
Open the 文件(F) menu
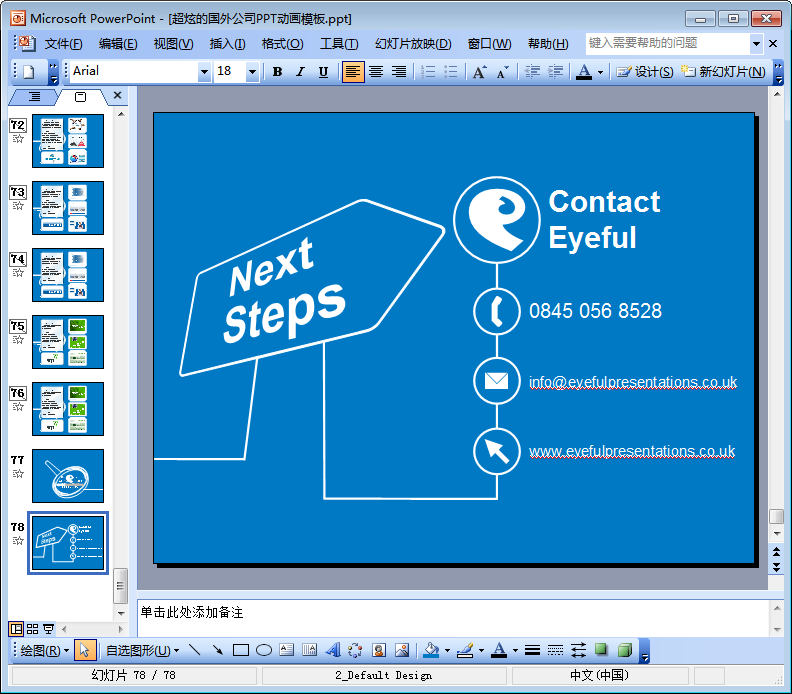tap(63, 44)
